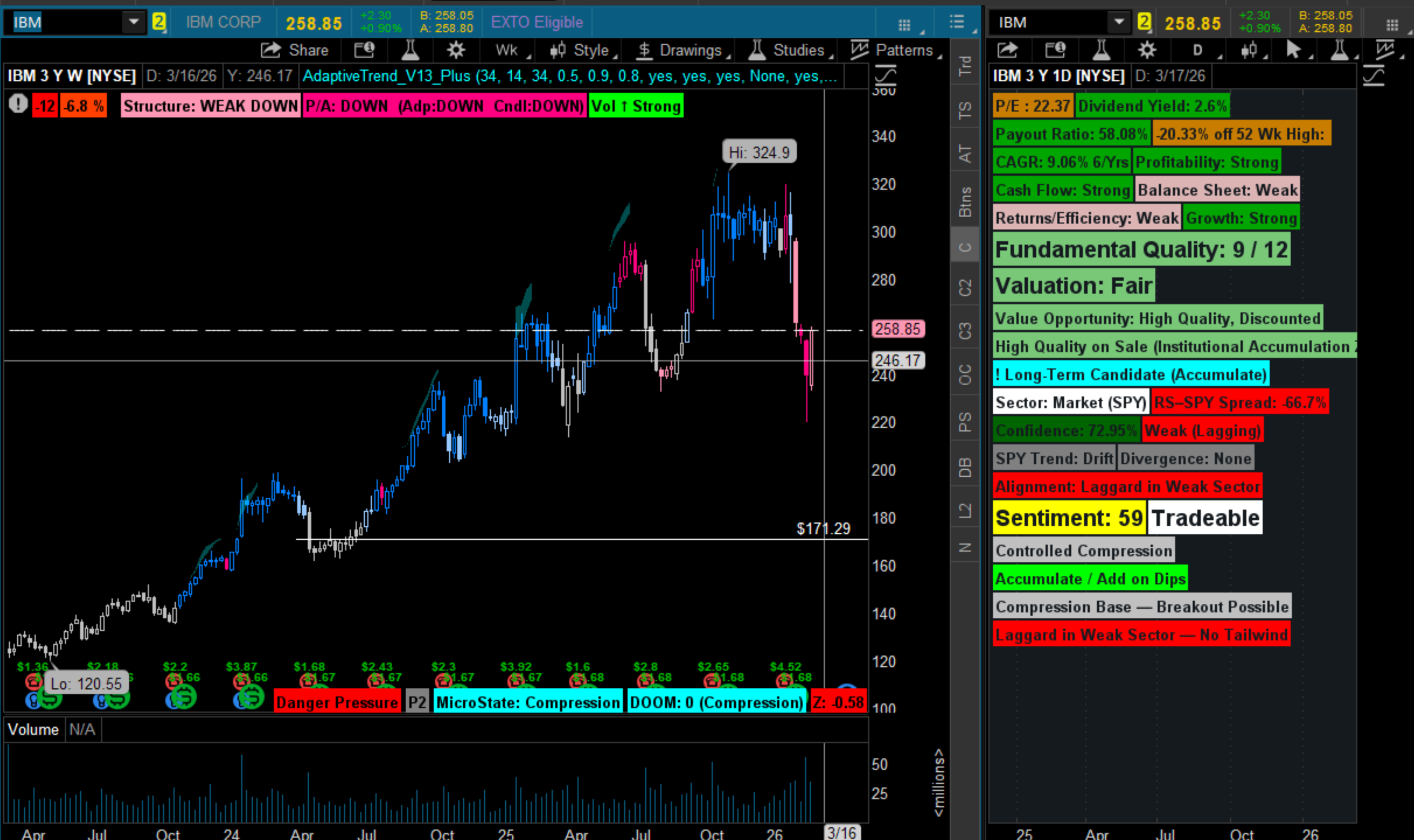Click the yellow link color 2 badge on left
Image resolution: width=1414 pixels, height=840 pixels.
[159, 22]
